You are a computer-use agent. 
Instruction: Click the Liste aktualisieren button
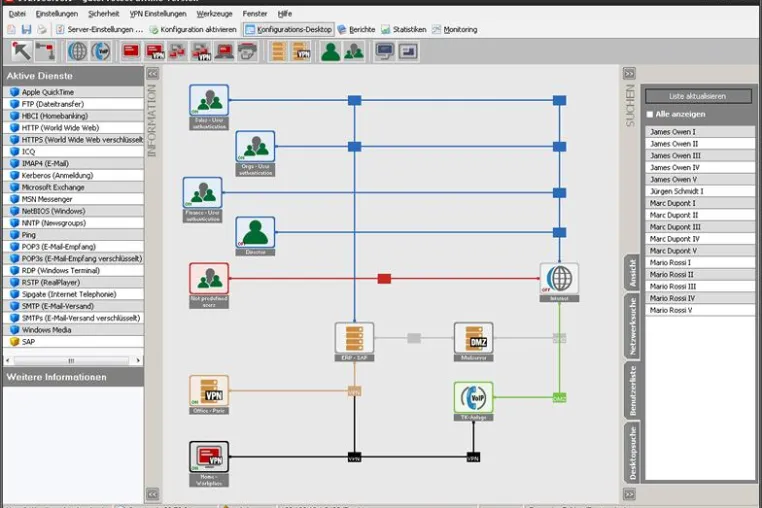(x=698, y=96)
